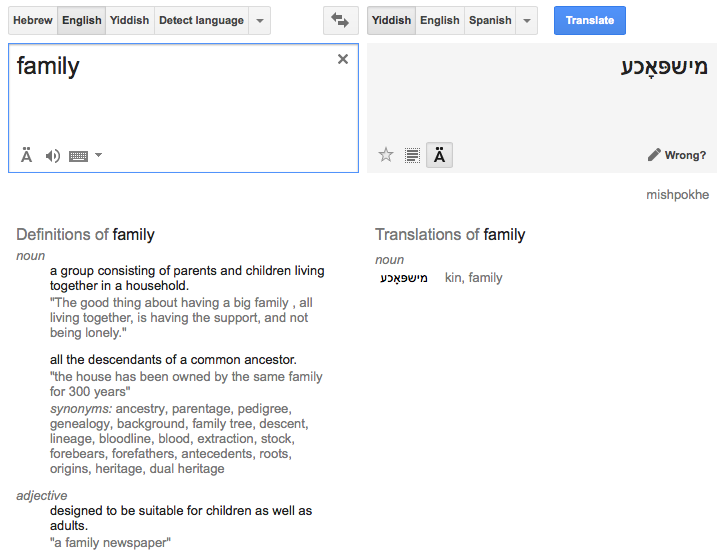Click synonym 'dual heritage'
The image size is (726, 556).
click(187, 469)
